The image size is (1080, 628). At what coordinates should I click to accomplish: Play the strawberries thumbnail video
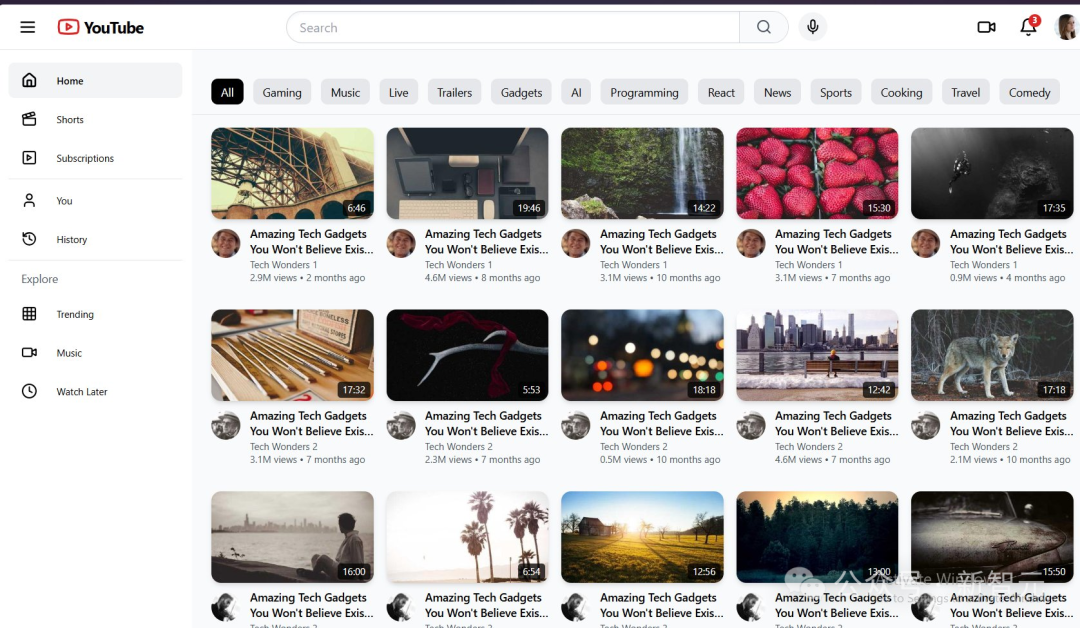tap(817, 173)
